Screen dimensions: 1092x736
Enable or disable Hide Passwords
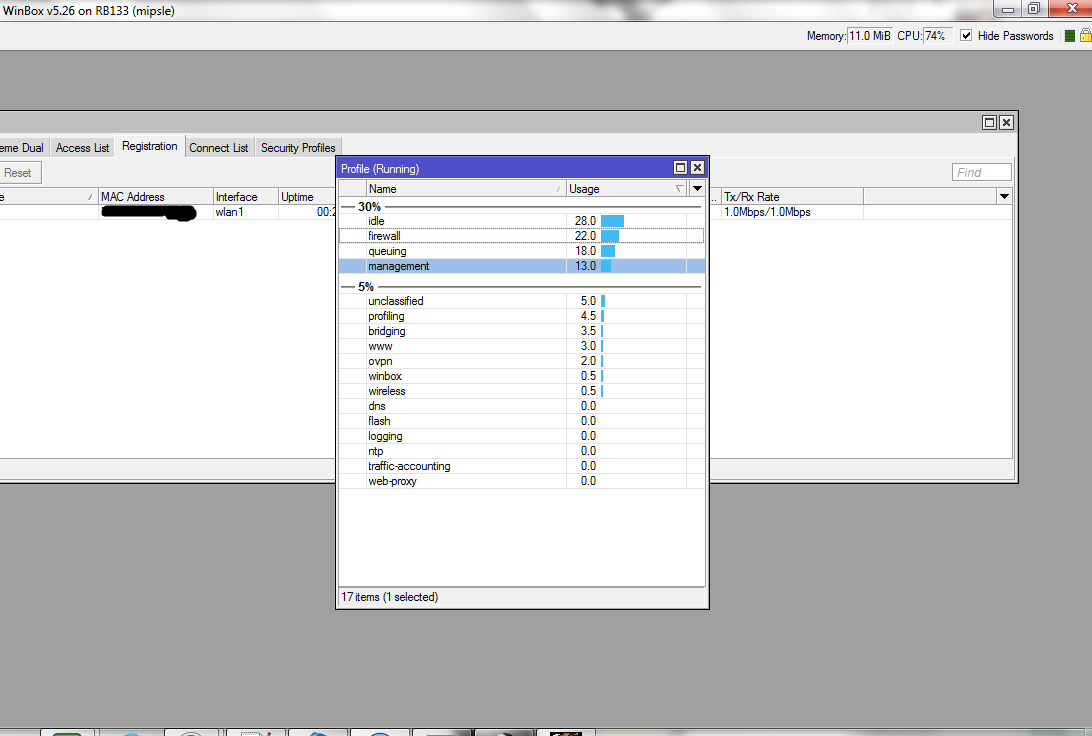point(965,35)
